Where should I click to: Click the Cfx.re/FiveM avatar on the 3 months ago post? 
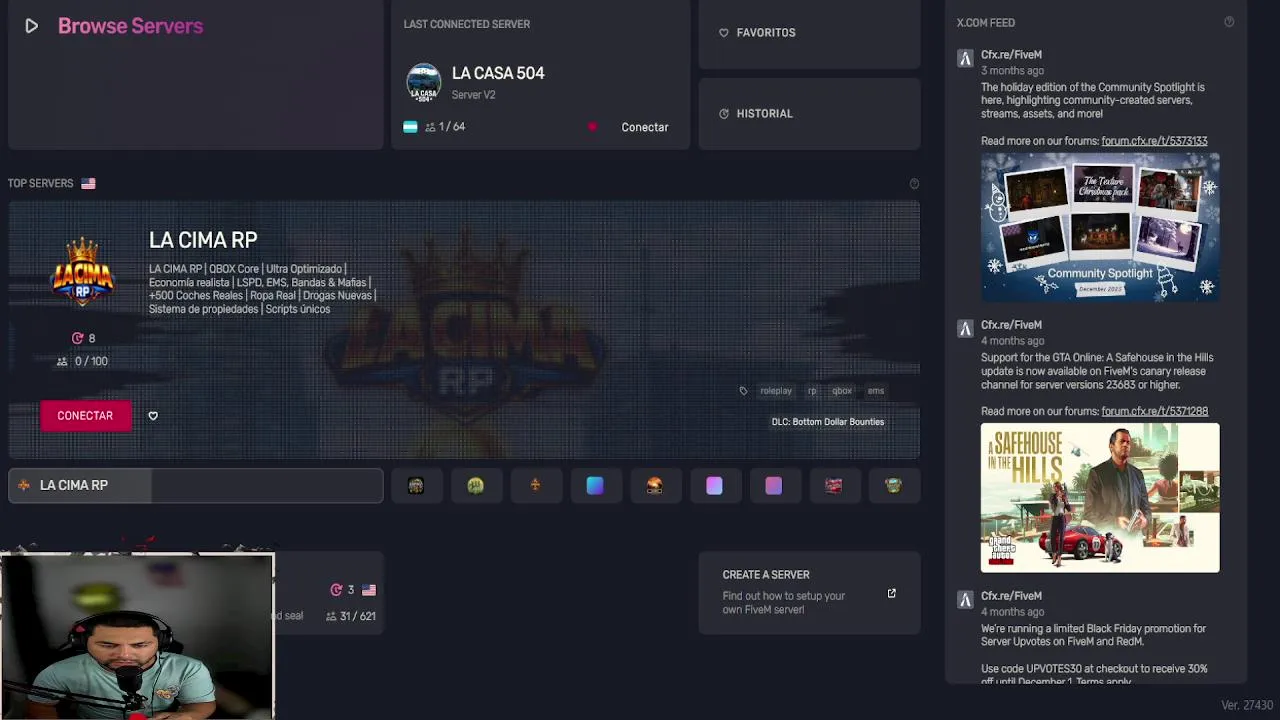click(x=965, y=58)
